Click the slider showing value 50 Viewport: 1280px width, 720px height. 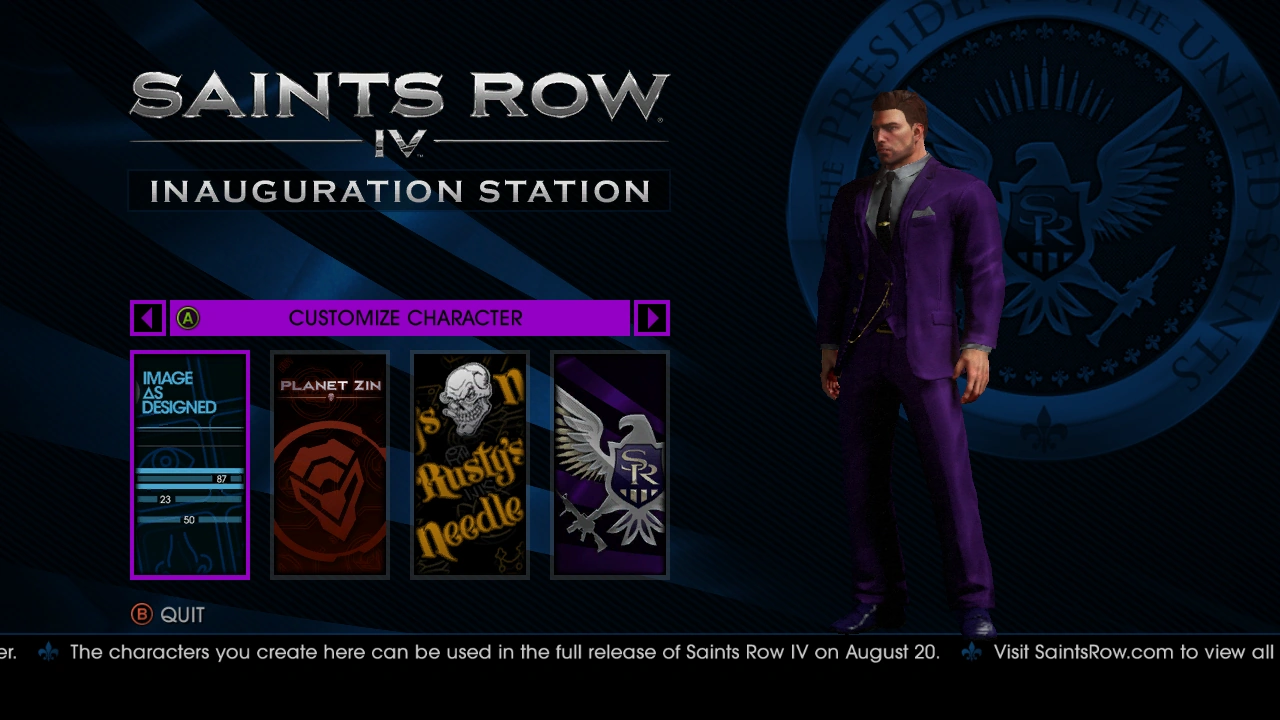(190, 520)
